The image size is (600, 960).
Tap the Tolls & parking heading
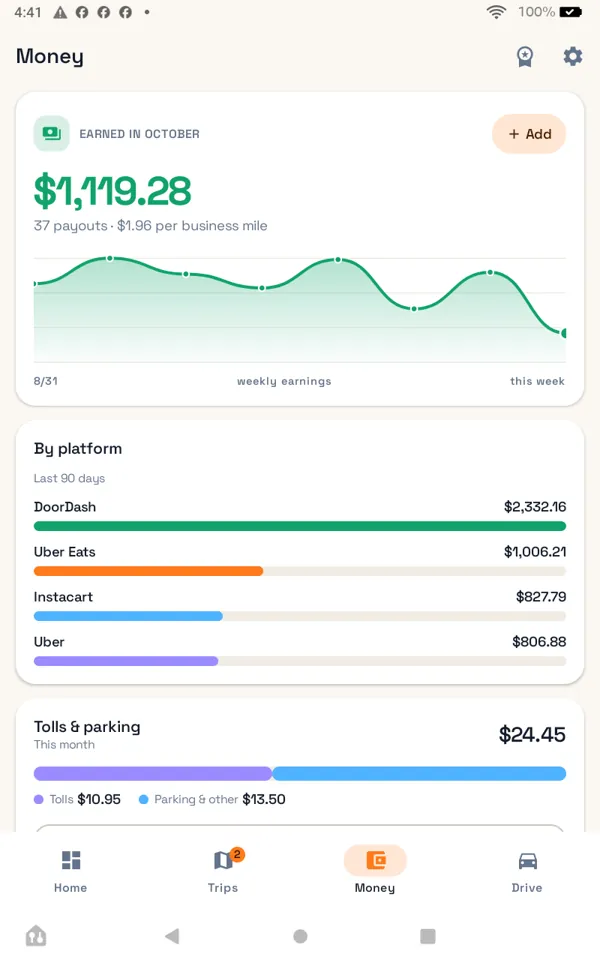click(87, 727)
